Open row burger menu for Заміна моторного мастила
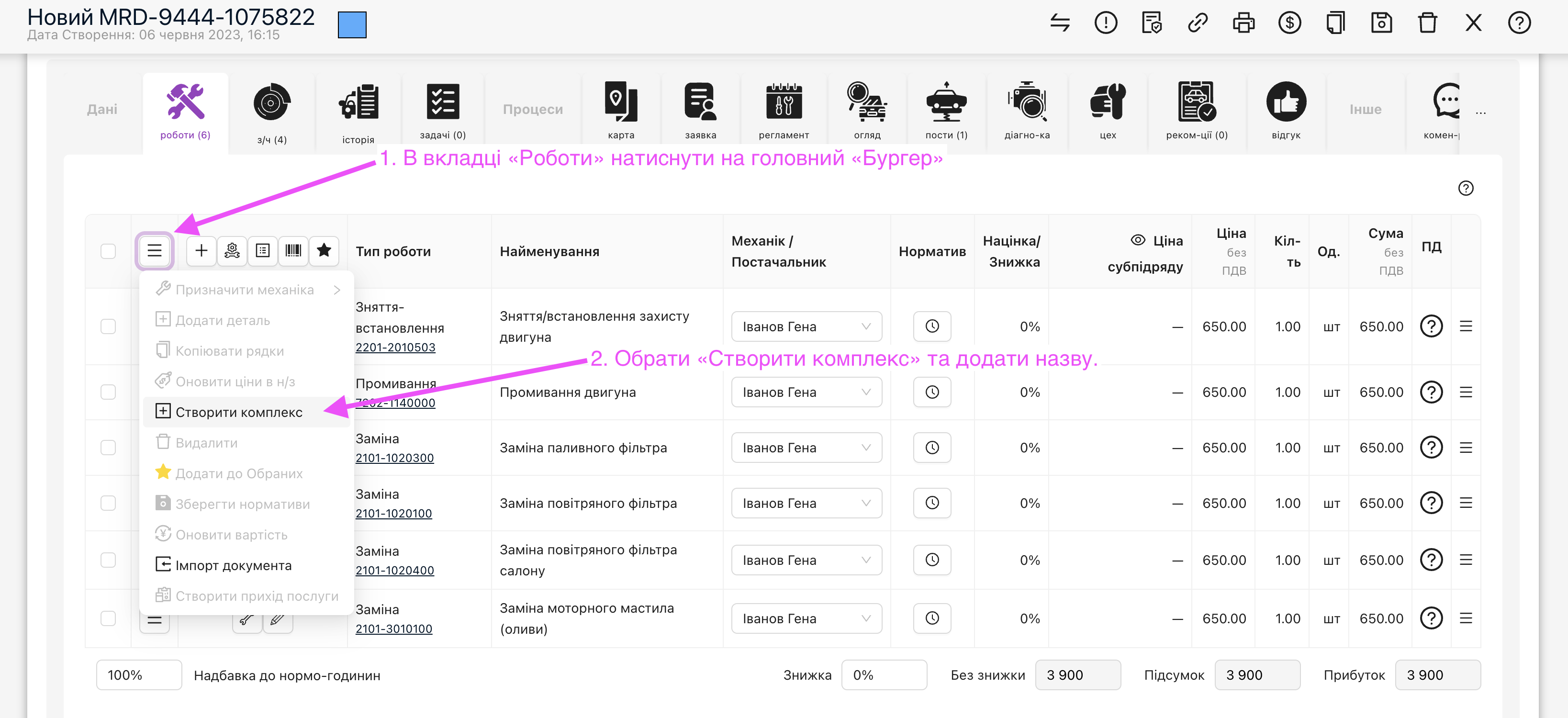1568x718 pixels. pos(1466,618)
